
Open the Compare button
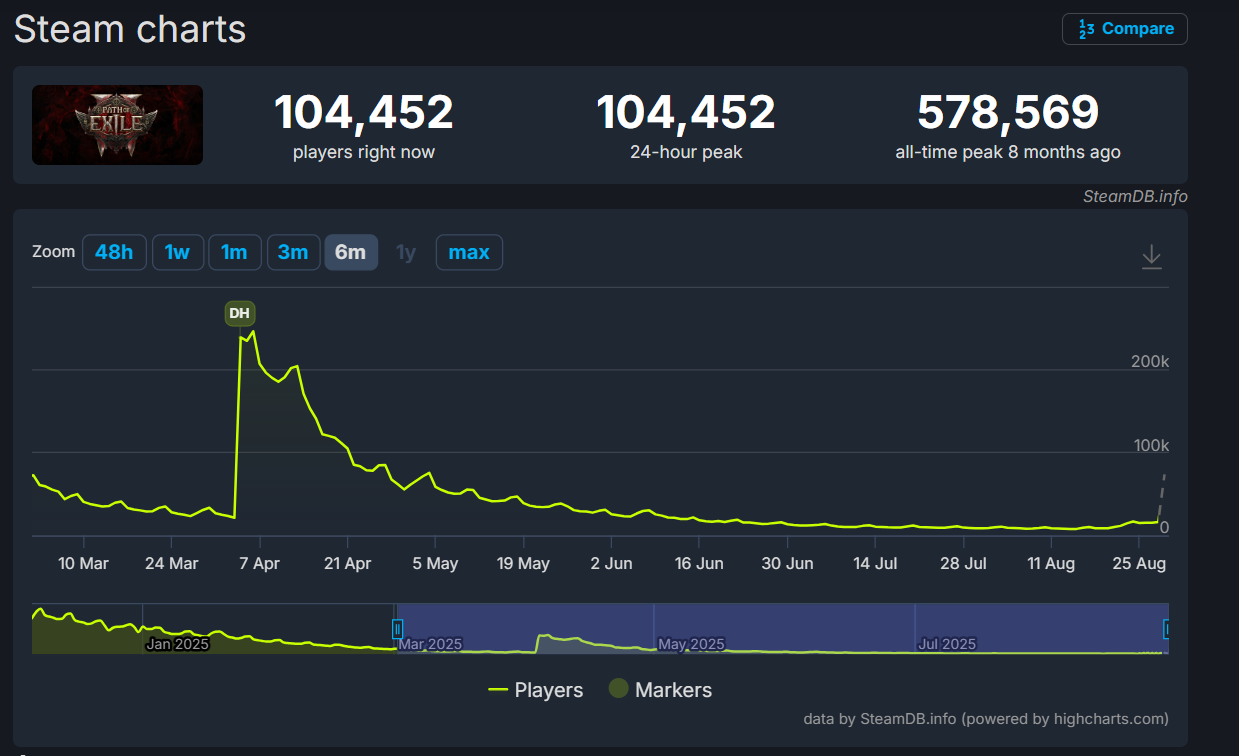(x=1124, y=29)
